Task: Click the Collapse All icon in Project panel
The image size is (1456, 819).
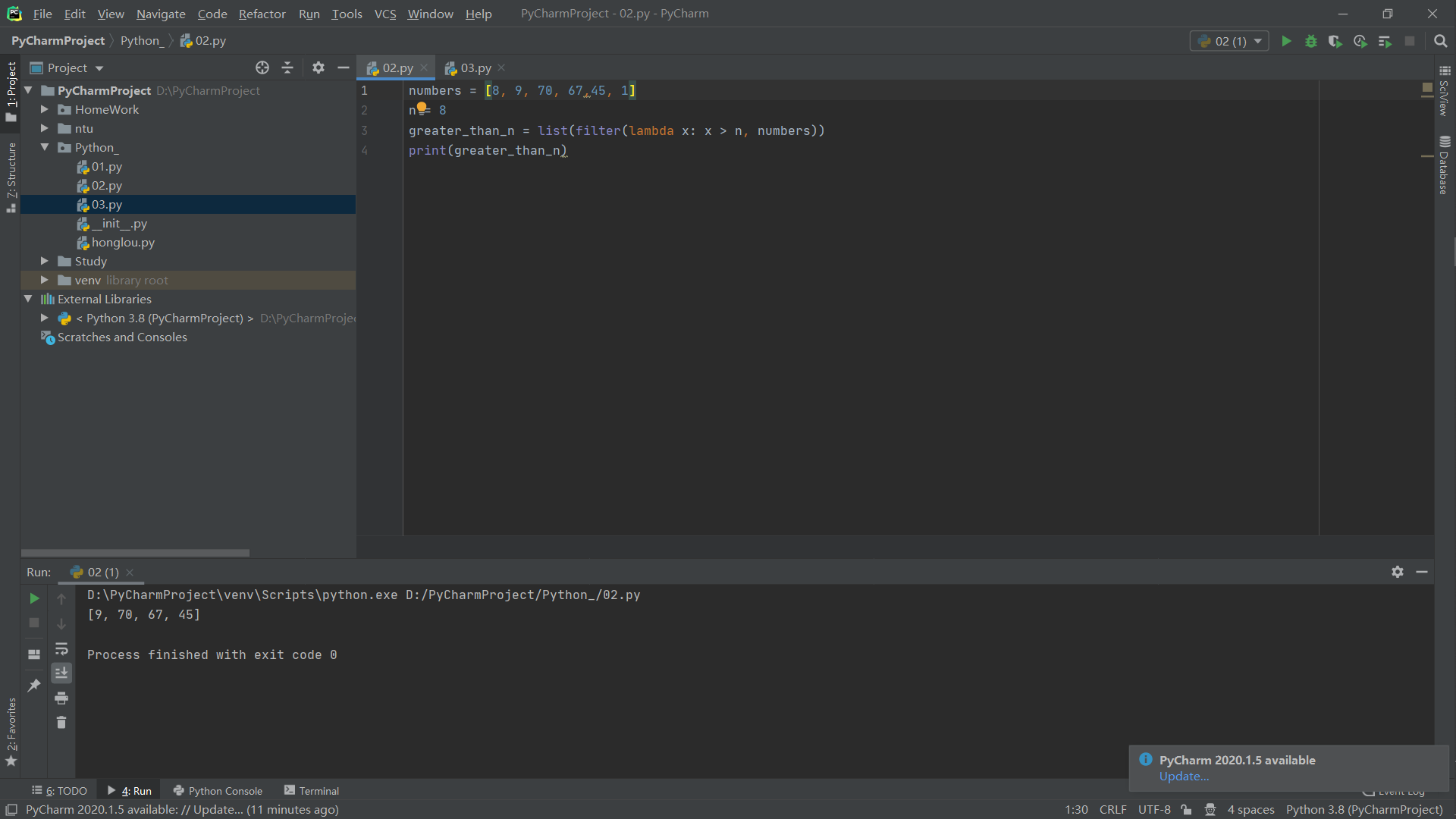Action: [x=287, y=68]
